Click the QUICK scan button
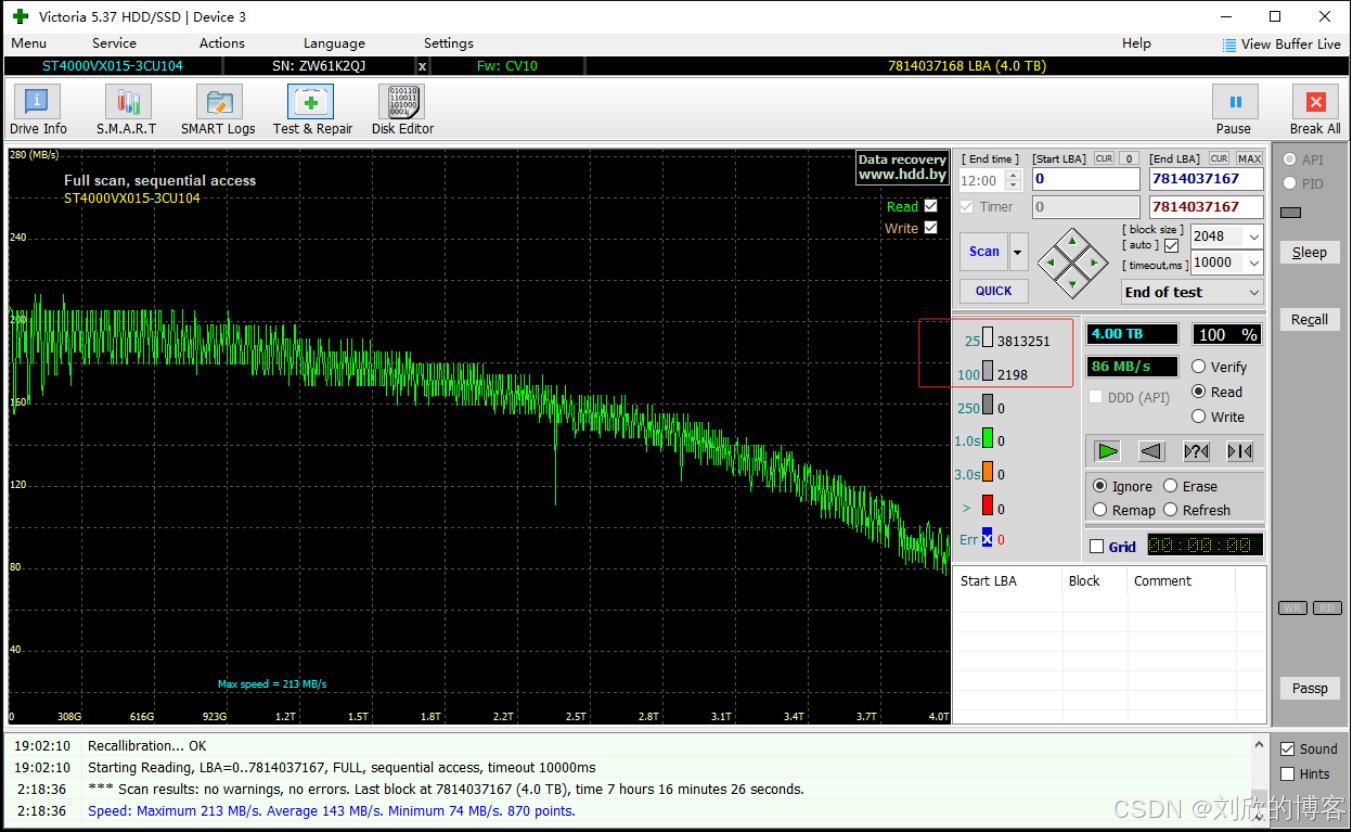Image resolution: width=1351 pixels, height=832 pixels. tap(994, 291)
